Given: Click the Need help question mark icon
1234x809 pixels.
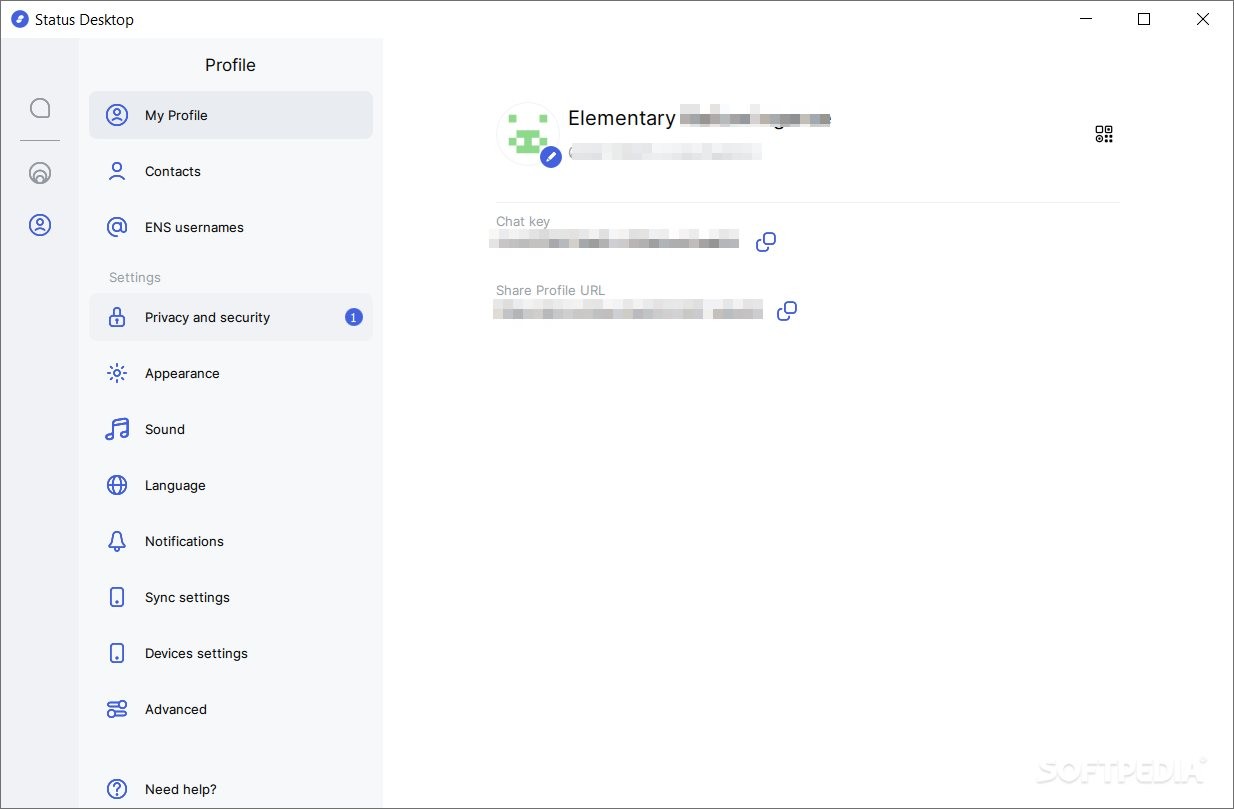Looking at the screenshot, I should click(117, 789).
